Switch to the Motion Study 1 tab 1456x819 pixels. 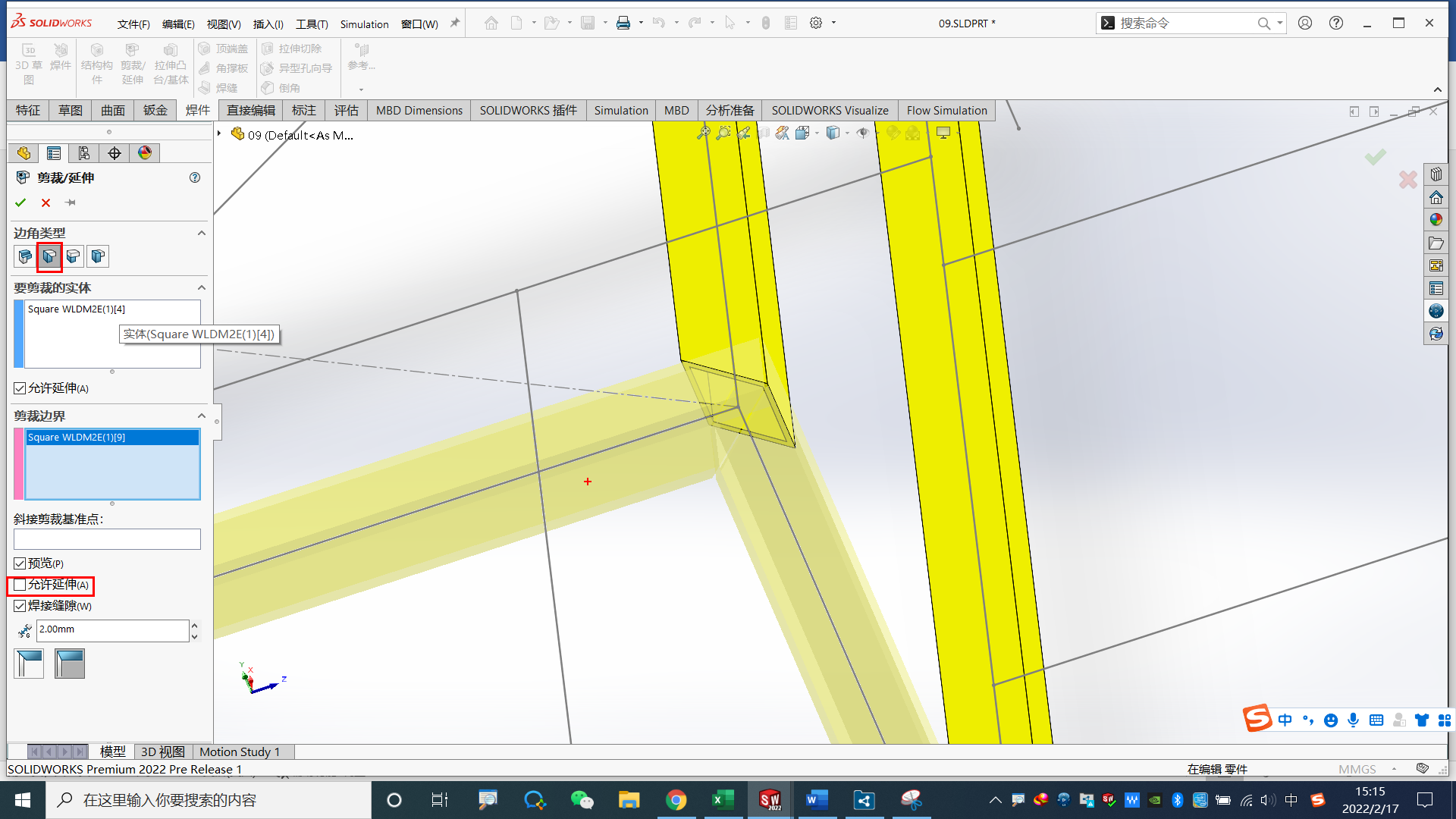pyautogui.click(x=240, y=752)
